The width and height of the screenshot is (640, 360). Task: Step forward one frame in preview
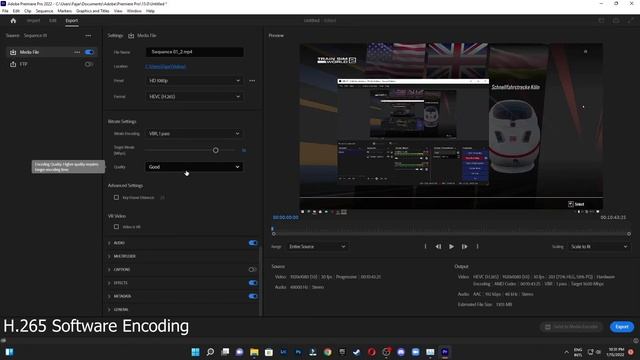click(x=464, y=247)
